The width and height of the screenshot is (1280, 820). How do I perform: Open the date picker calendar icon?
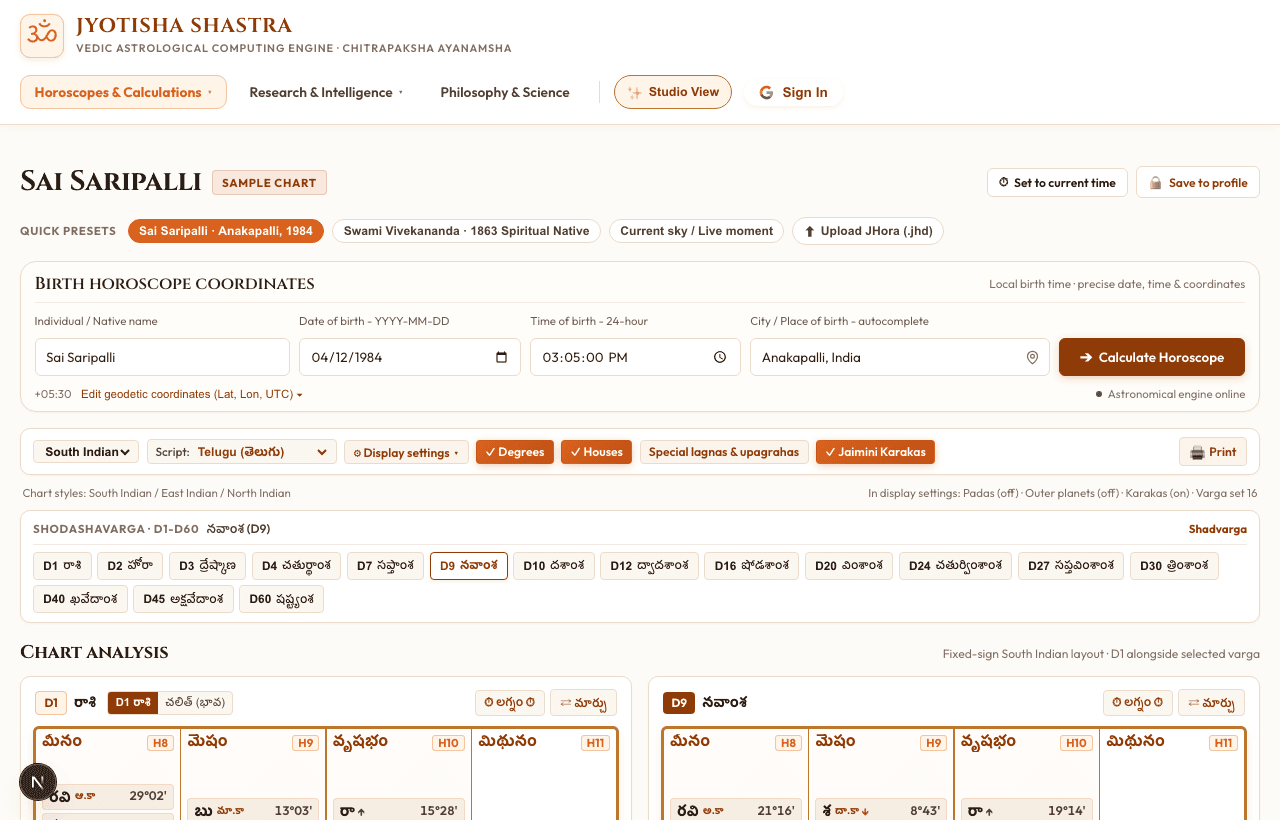coord(502,357)
